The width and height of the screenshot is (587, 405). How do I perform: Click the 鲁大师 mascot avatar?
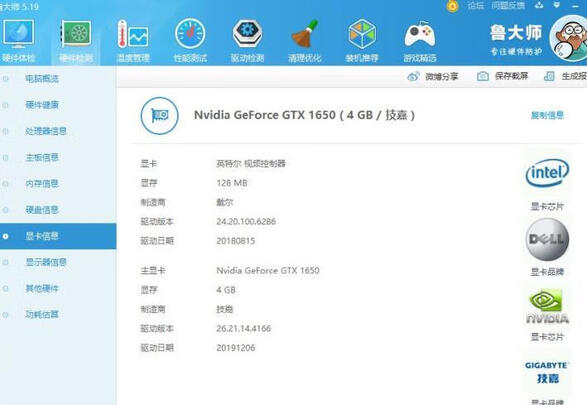point(569,38)
